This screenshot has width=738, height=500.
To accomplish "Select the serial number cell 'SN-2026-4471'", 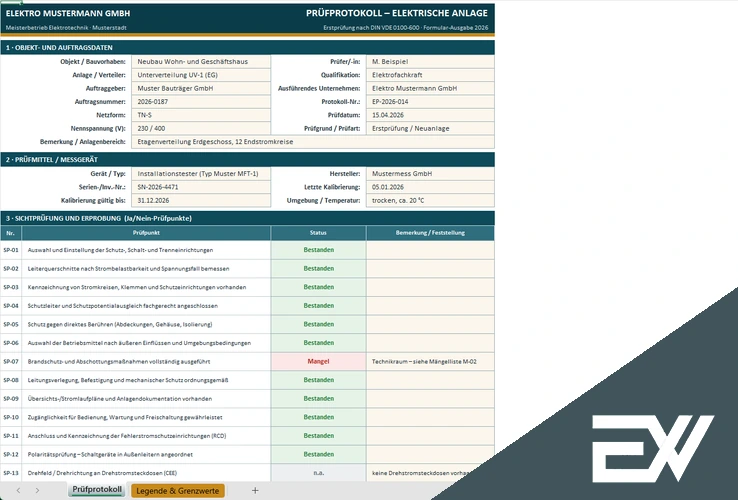I will pyautogui.click(x=201, y=187).
